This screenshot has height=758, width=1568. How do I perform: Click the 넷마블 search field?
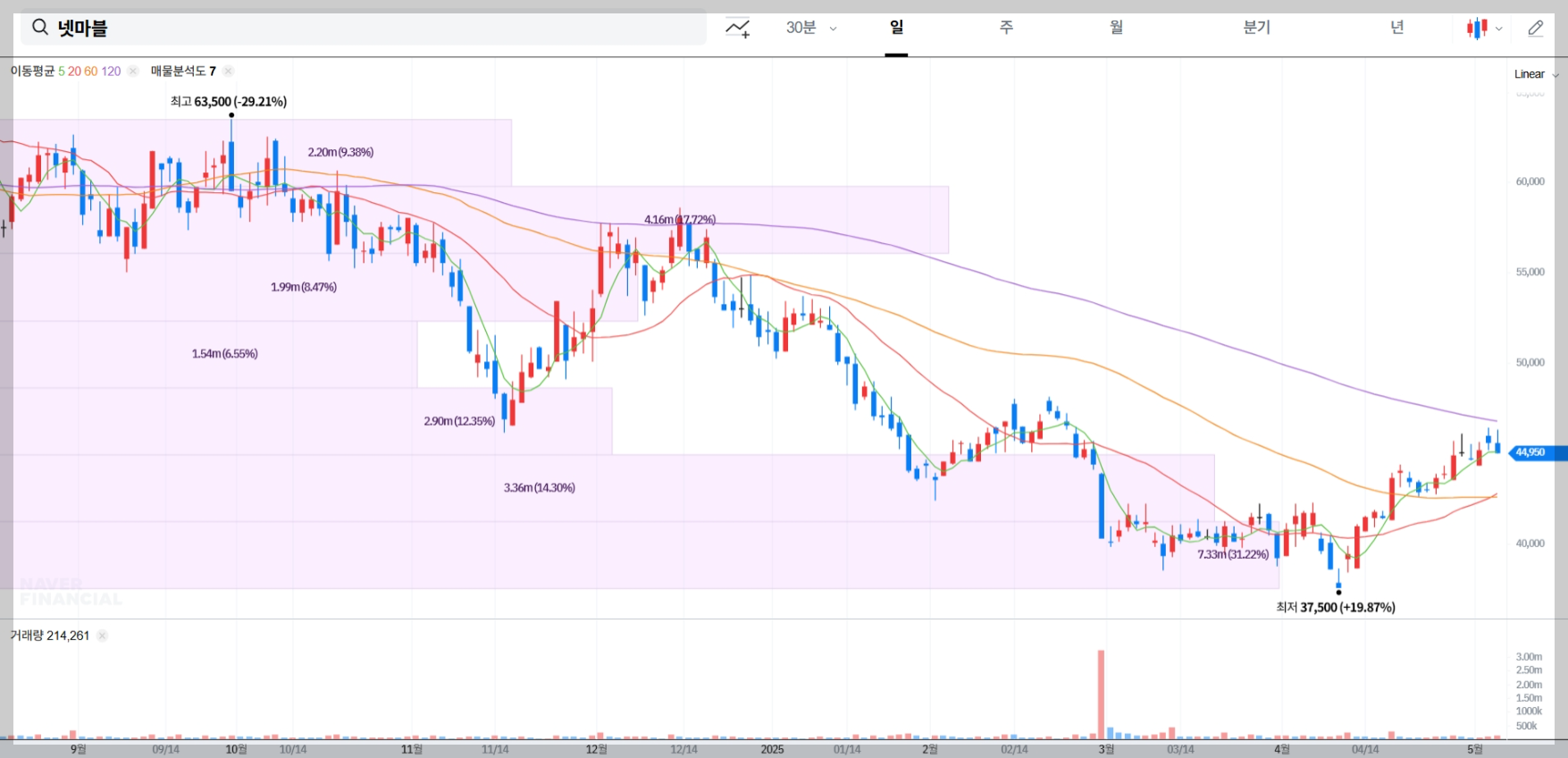(x=364, y=28)
